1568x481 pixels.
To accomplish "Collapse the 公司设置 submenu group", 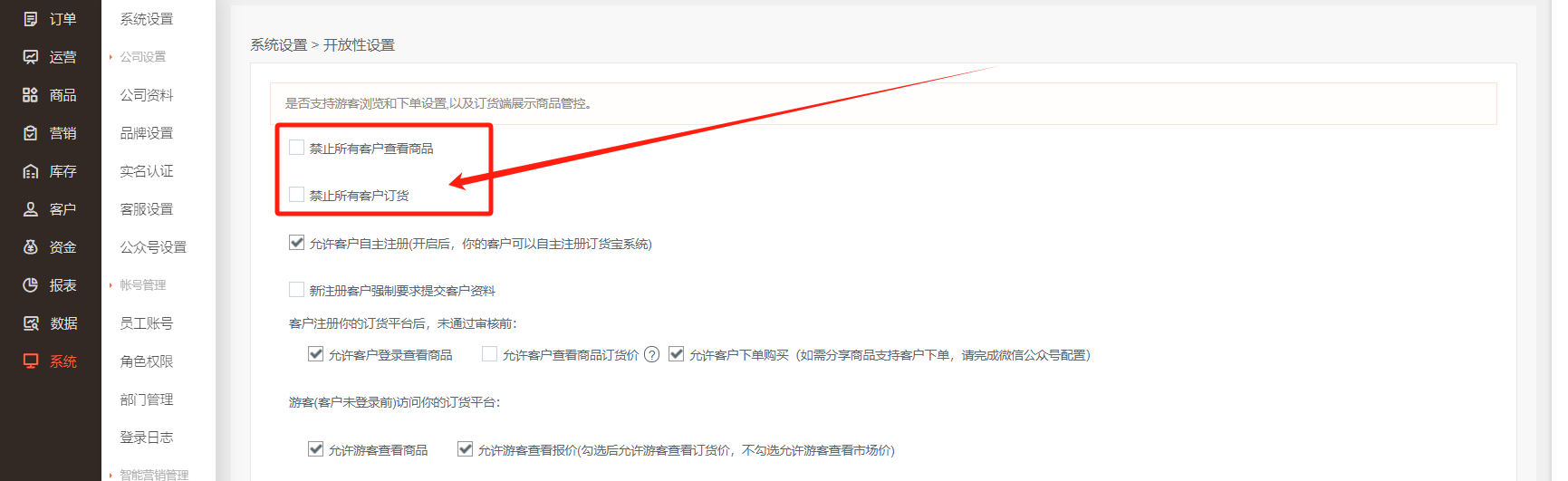I will click(x=143, y=57).
